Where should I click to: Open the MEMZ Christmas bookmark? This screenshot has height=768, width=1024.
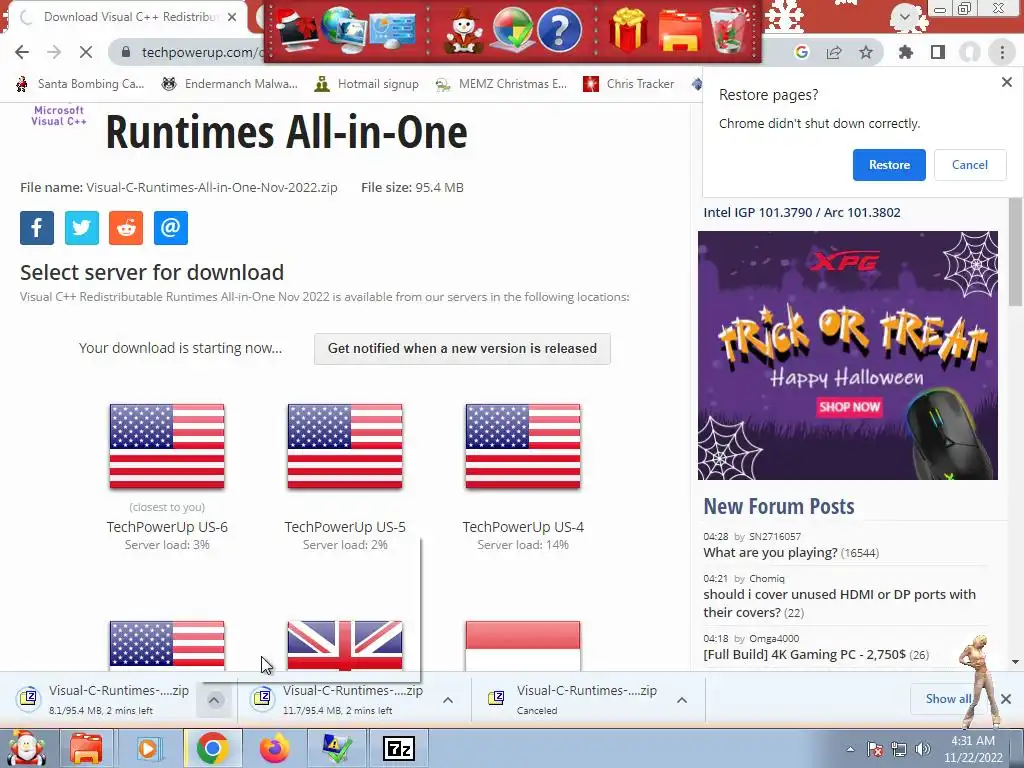[503, 84]
